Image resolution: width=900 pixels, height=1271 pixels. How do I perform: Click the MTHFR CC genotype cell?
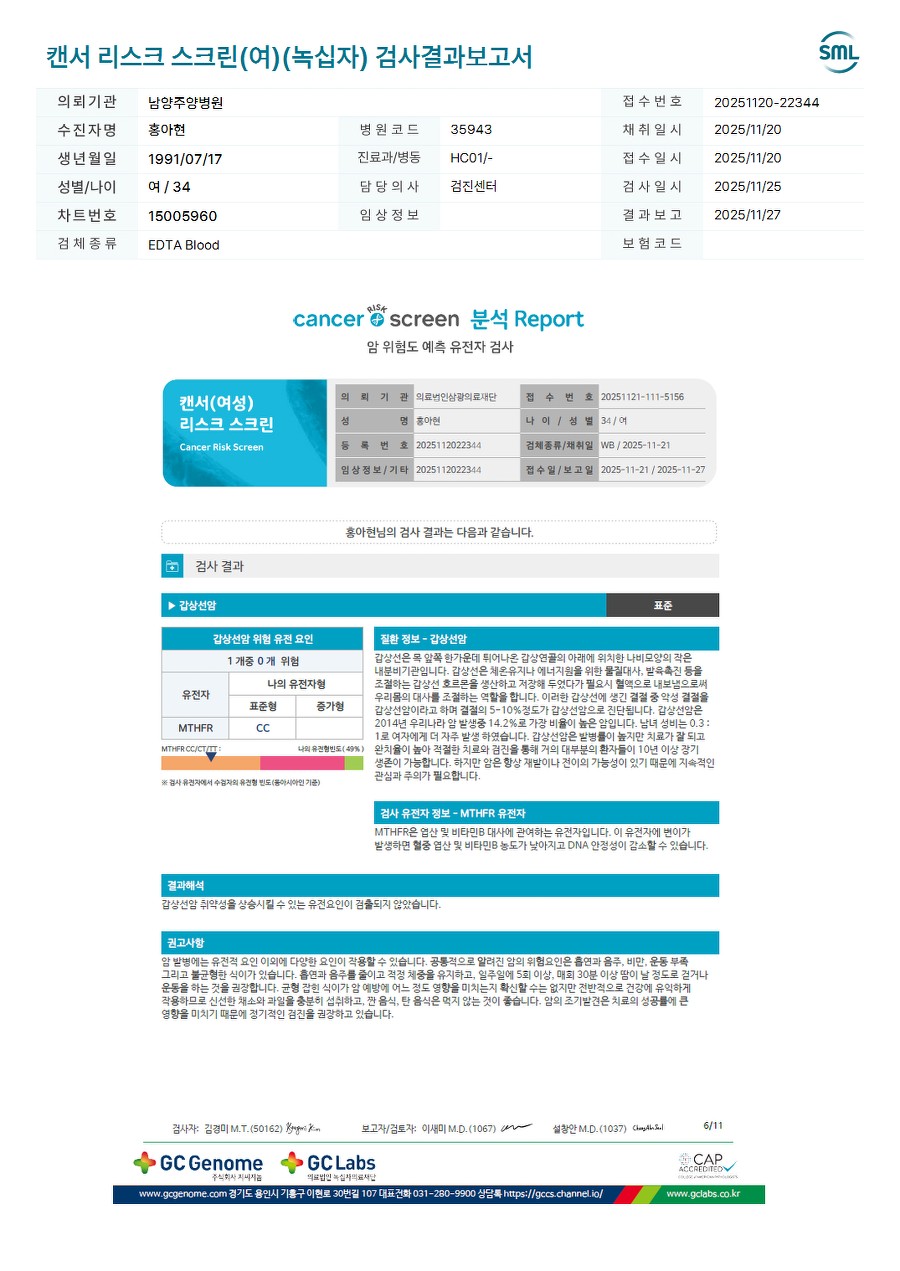(x=263, y=728)
